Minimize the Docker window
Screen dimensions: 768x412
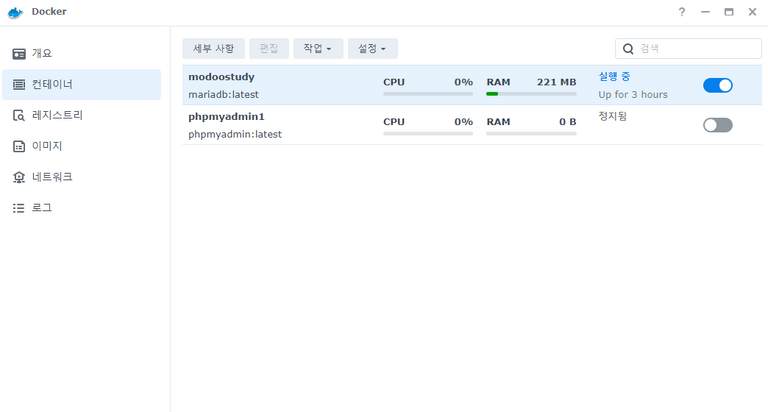click(705, 12)
